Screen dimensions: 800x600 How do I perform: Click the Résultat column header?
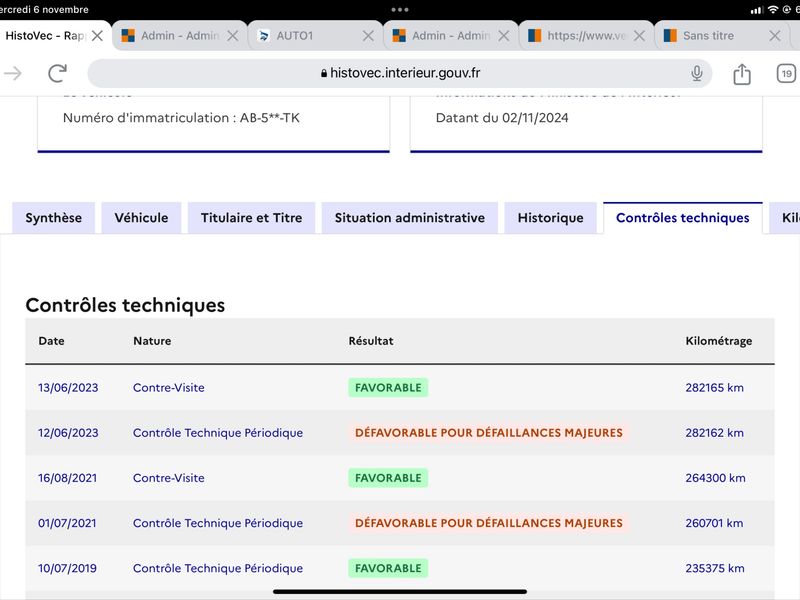(371, 341)
